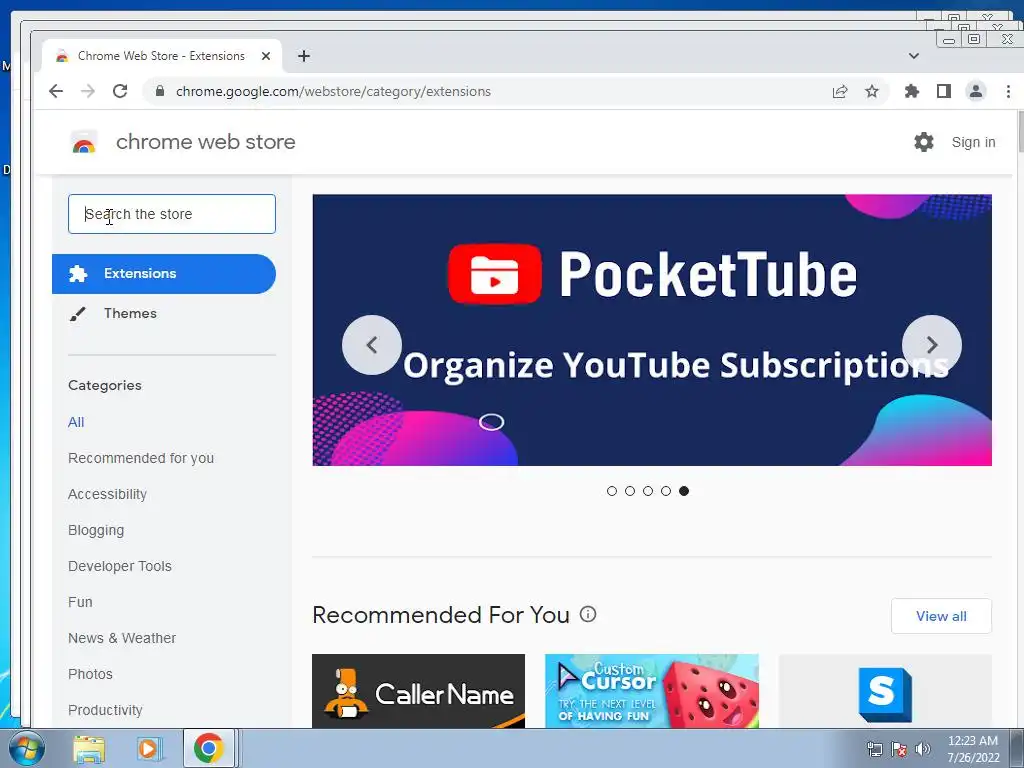Open the Extensions puzzle menu in the toolbar
Viewport: 1024px width, 768px height.
(912, 91)
